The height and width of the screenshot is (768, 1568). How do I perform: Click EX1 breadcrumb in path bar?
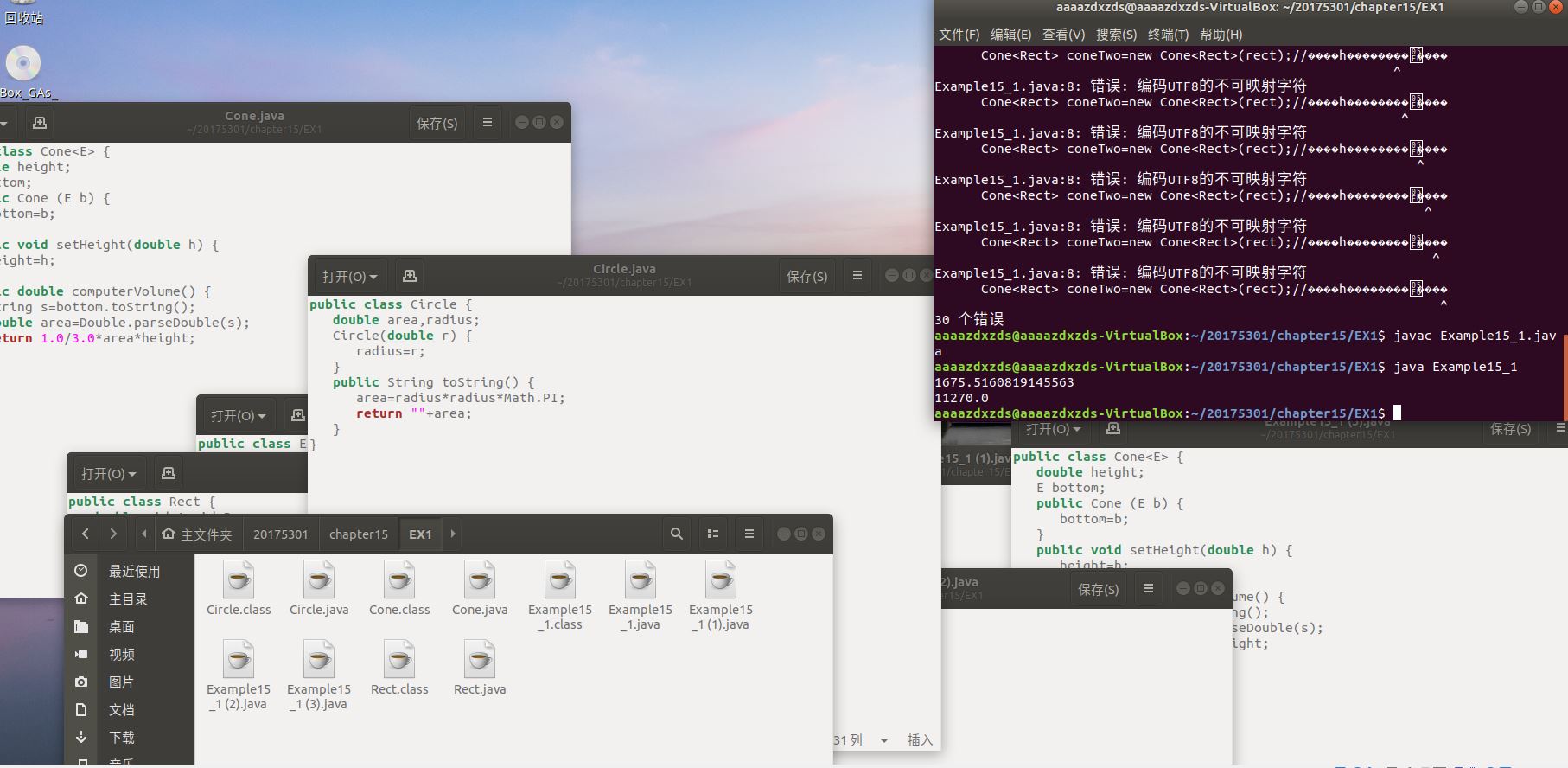(x=420, y=534)
